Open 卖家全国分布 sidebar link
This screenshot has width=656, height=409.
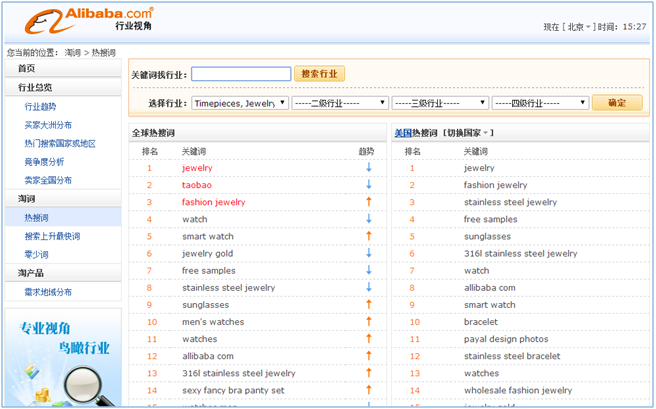coord(48,180)
